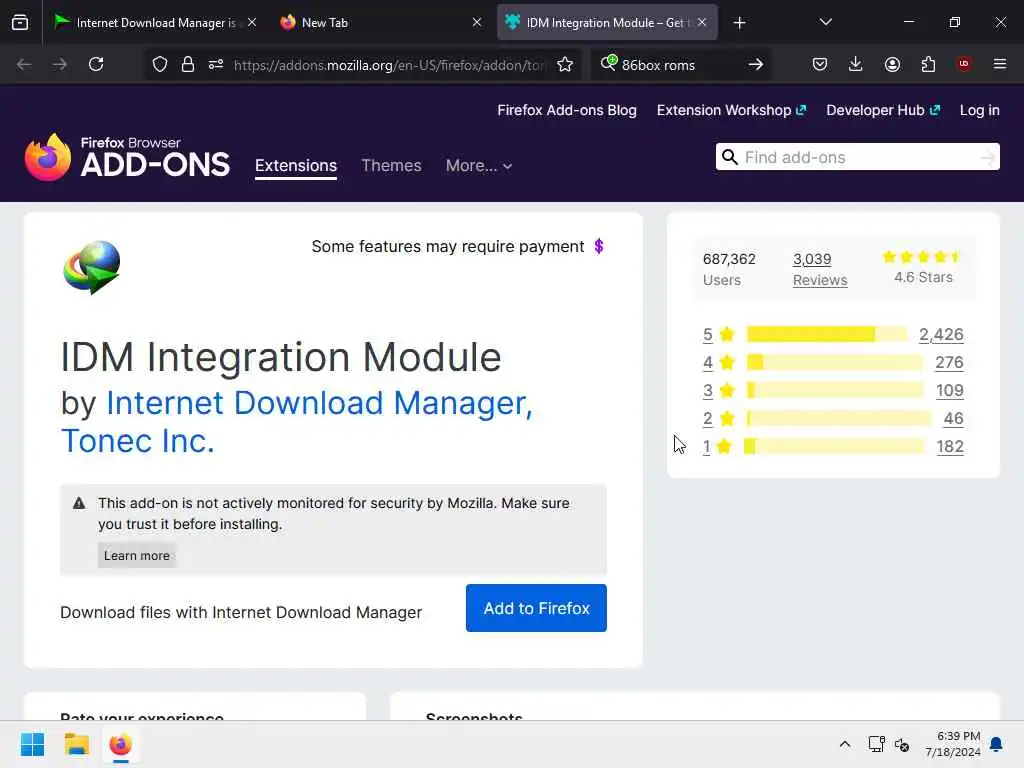
Task: Open Firefox application hamburger menu
Action: [x=1000, y=65]
